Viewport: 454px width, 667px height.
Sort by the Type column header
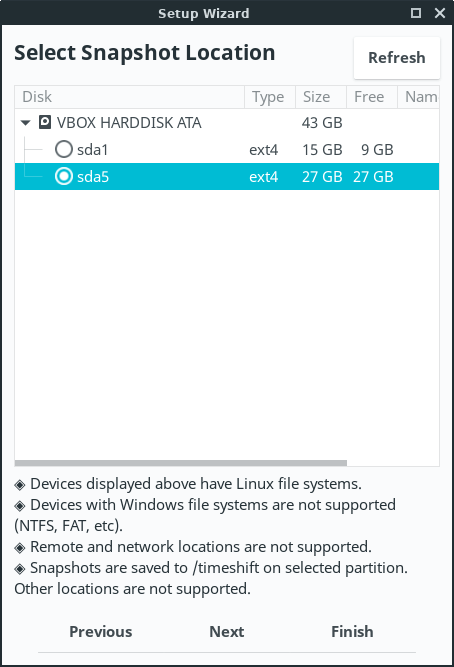[270, 97]
